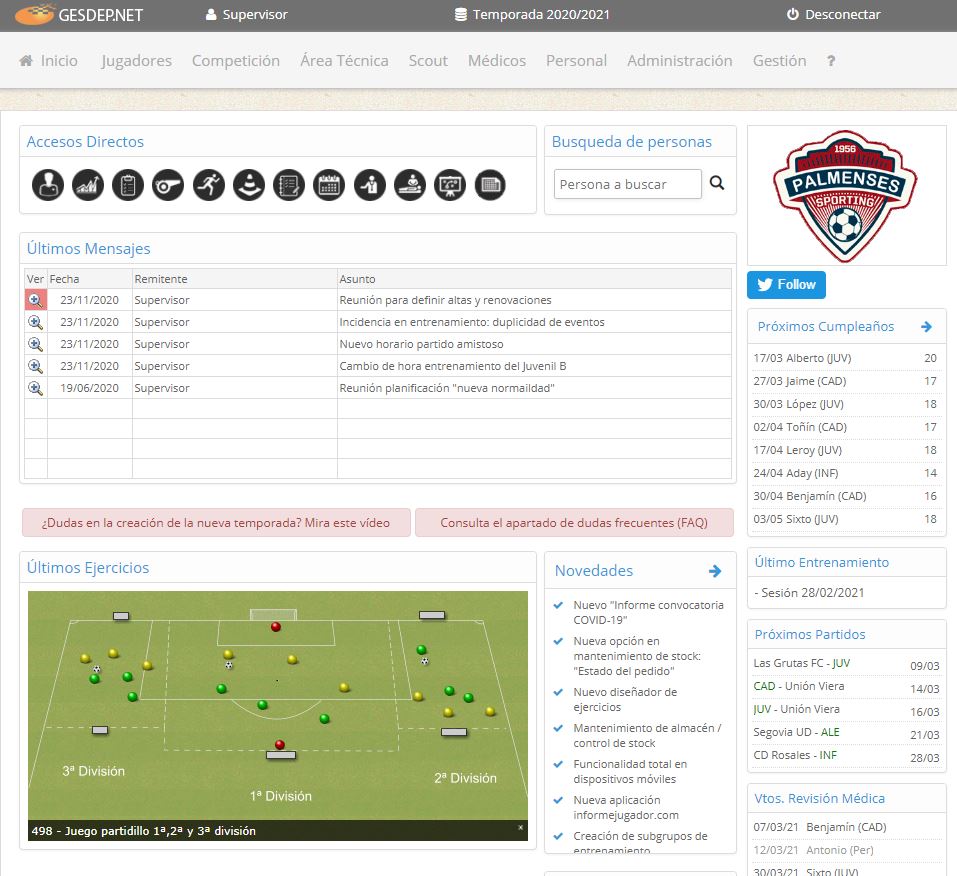Viewport: 957px width, 876px height.
Task: Click the physiotherapy (massage table) shortcut icon
Action: pyautogui.click(x=410, y=185)
